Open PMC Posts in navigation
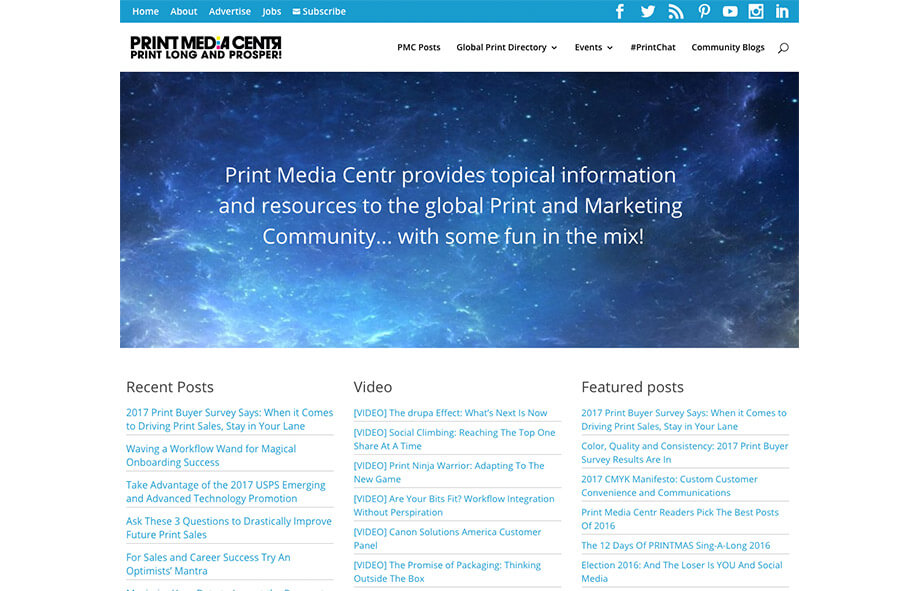920x591 pixels. [x=418, y=48]
